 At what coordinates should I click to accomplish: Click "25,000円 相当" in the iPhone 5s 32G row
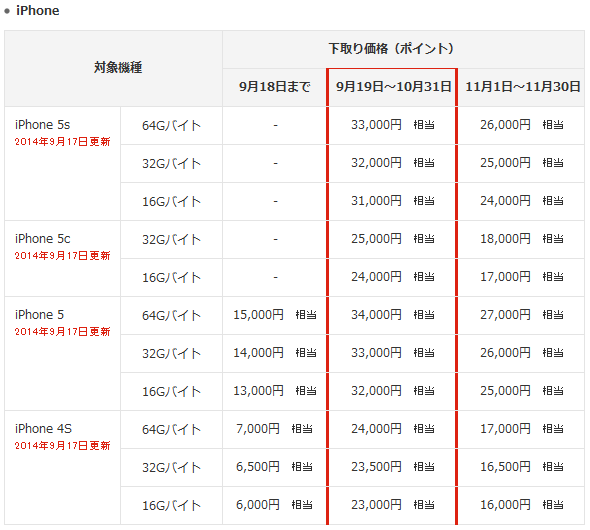(x=522, y=162)
